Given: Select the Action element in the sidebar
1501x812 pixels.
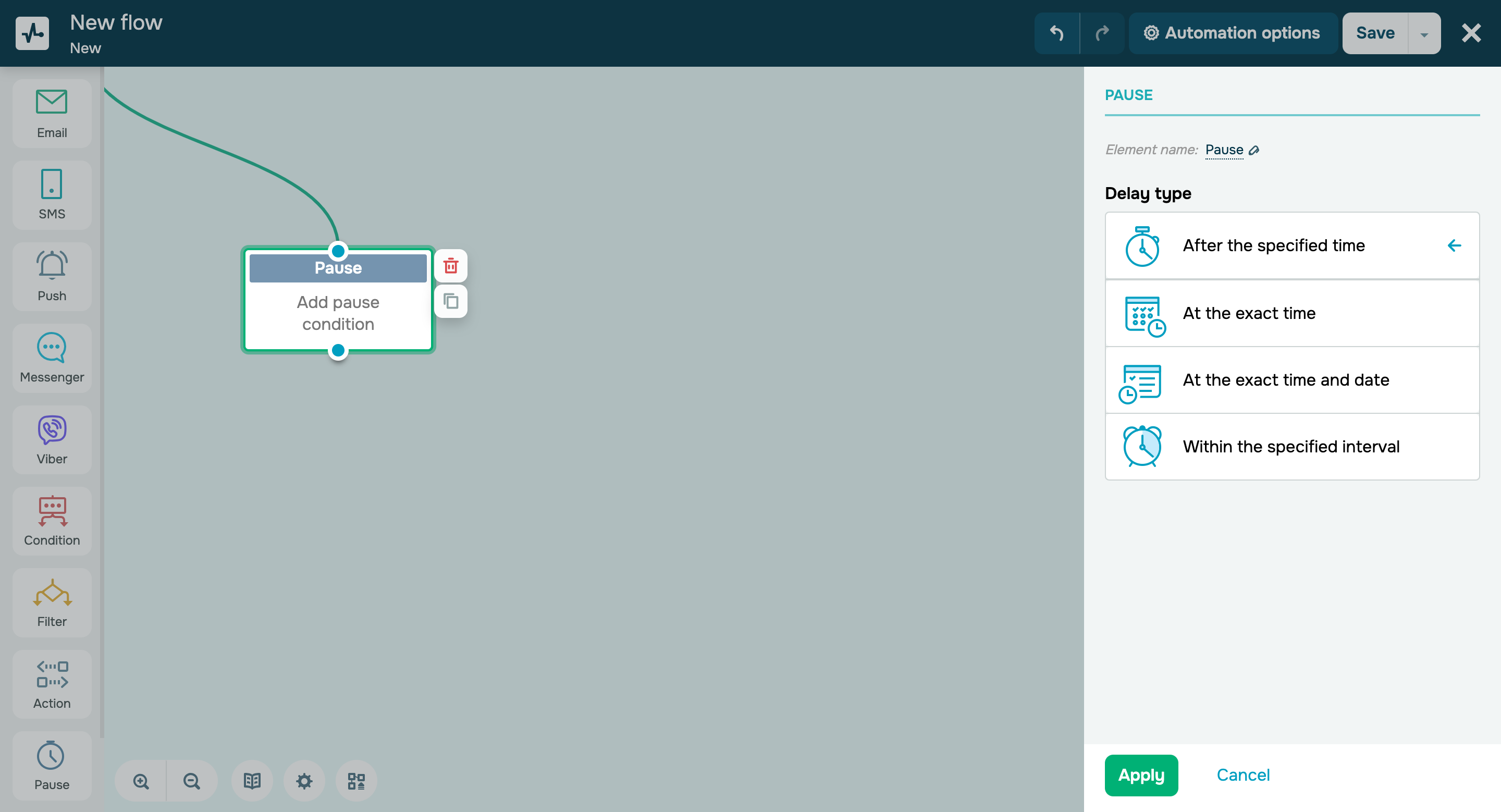Looking at the screenshot, I should [x=51, y=683].
